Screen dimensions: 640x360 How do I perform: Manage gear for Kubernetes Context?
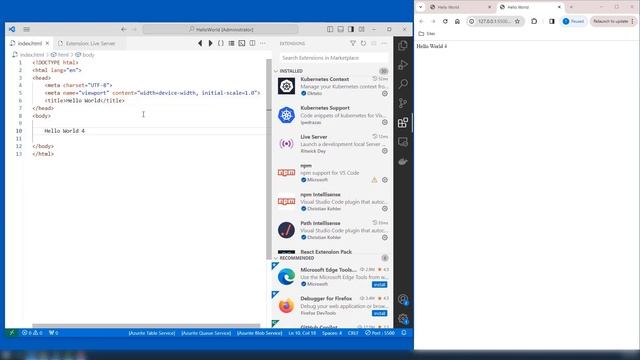pos(384,93)
